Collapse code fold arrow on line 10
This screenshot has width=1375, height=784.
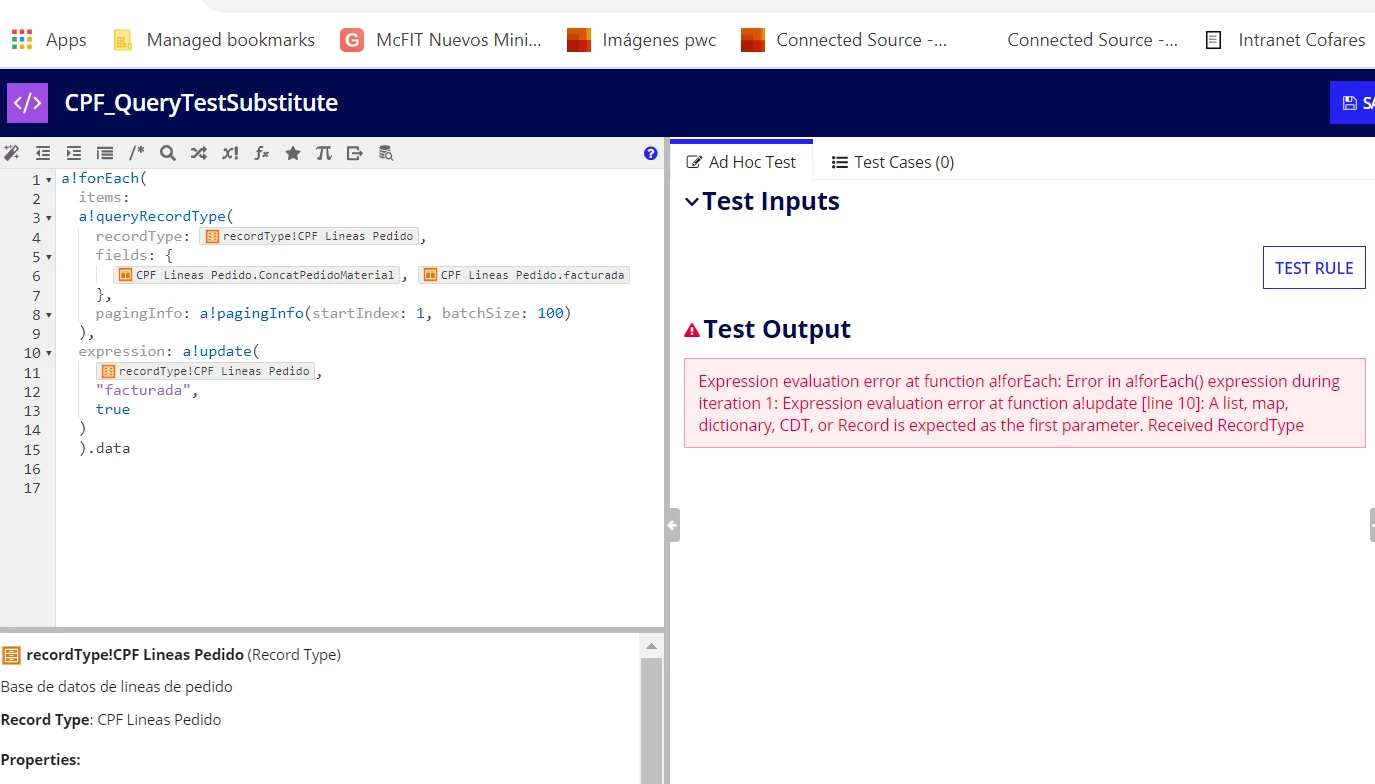[49, 353]
